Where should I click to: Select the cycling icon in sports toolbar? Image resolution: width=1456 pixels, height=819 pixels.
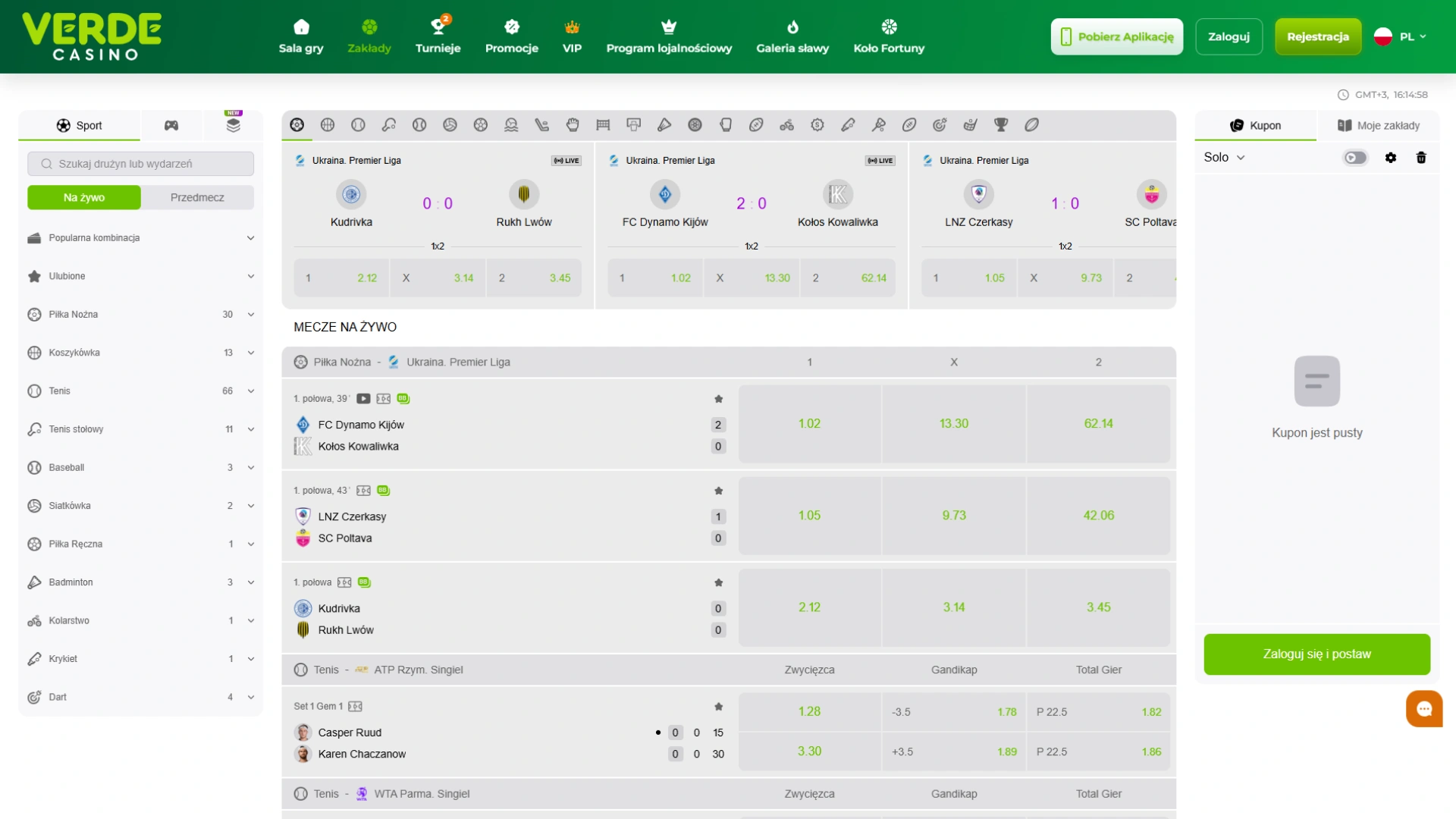point(786,125)
